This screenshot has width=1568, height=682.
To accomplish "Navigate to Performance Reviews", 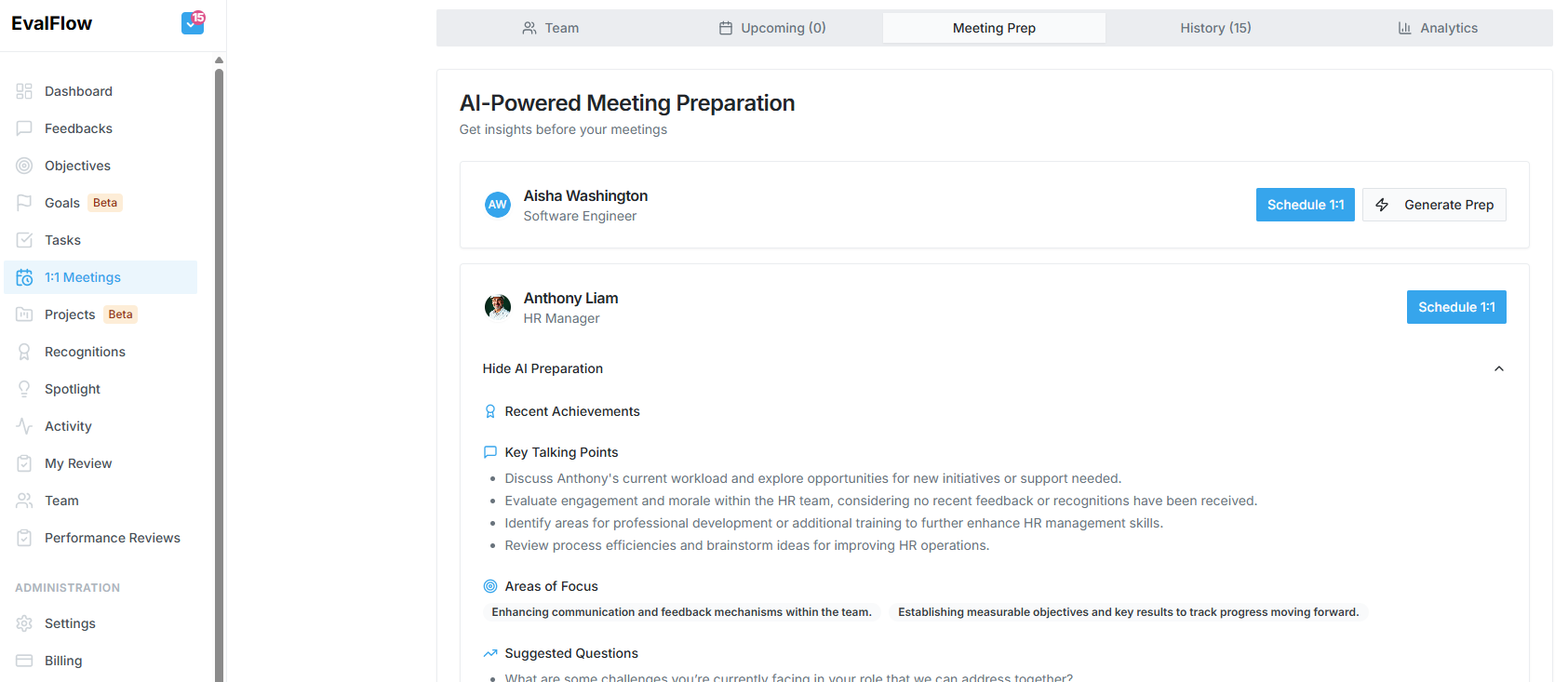I will (101, 538).
